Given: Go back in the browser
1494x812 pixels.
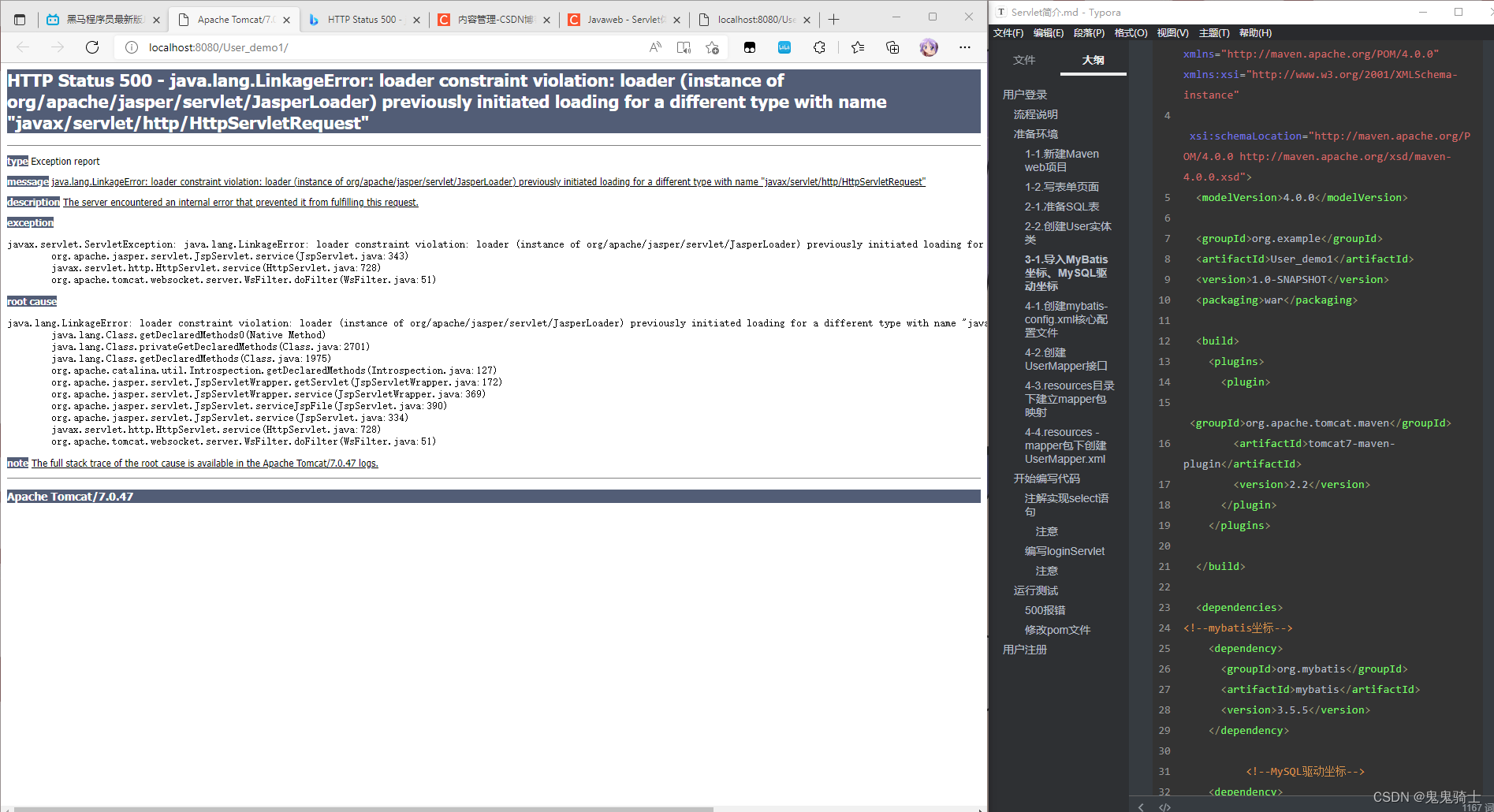Looking at the screenshot, I should (x=23, y=47).
